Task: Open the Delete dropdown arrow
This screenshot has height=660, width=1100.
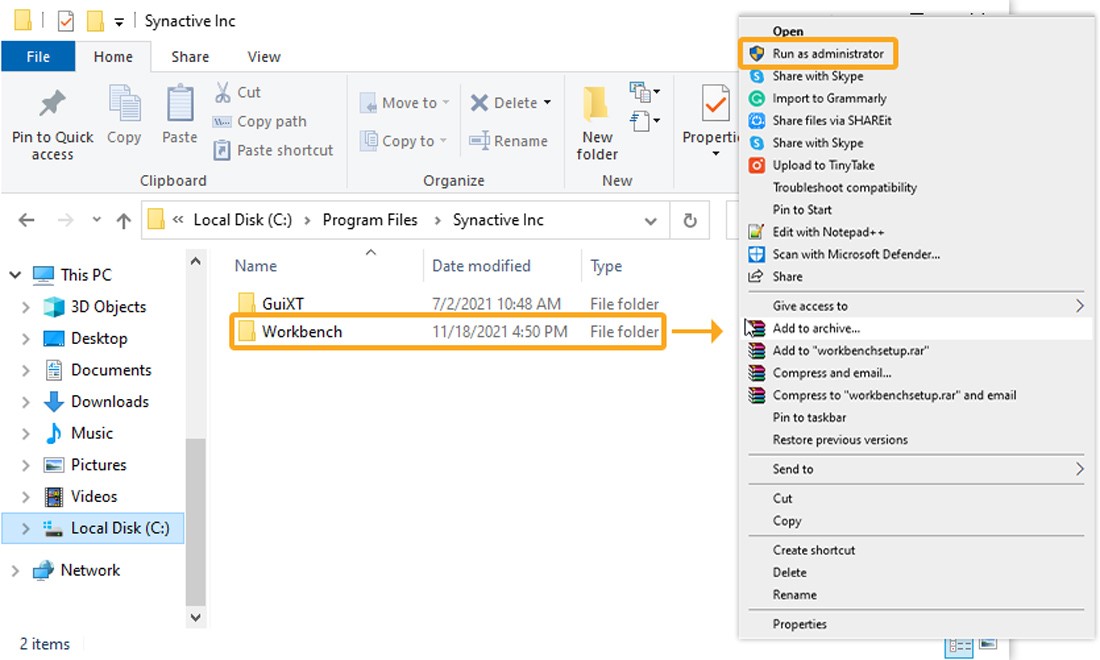Action: [x=547, y=102]
